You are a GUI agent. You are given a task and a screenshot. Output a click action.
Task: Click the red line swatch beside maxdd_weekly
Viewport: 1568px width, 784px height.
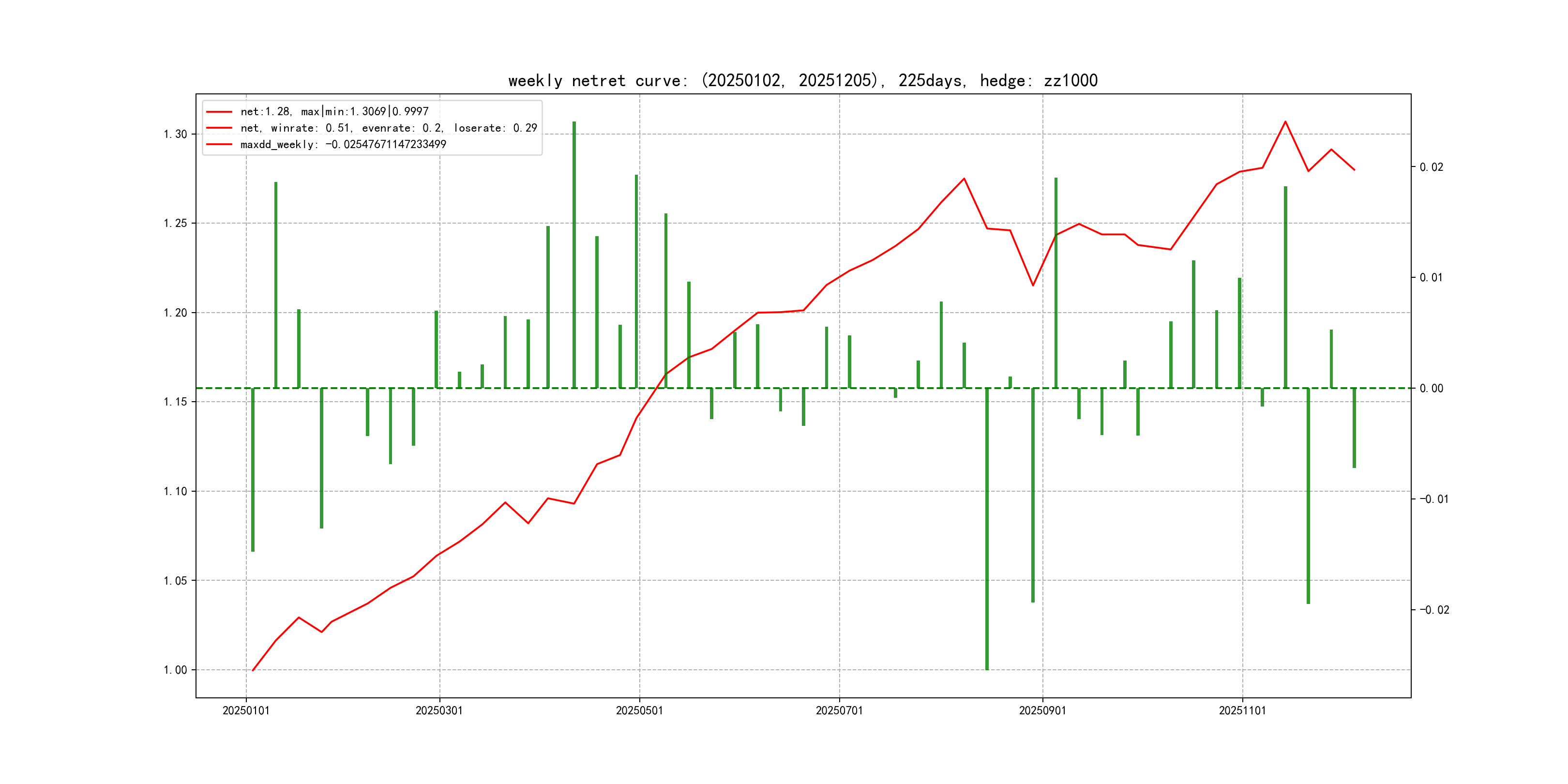click(x=219, y=144)
